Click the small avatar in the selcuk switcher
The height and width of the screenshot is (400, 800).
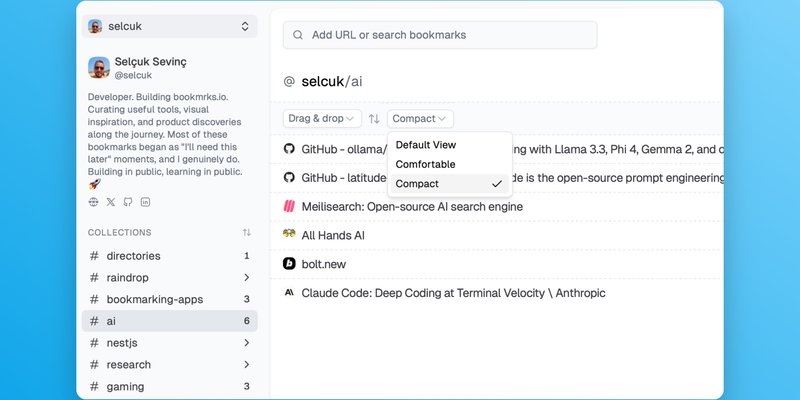pyautogui.click(x=95, y=27)
